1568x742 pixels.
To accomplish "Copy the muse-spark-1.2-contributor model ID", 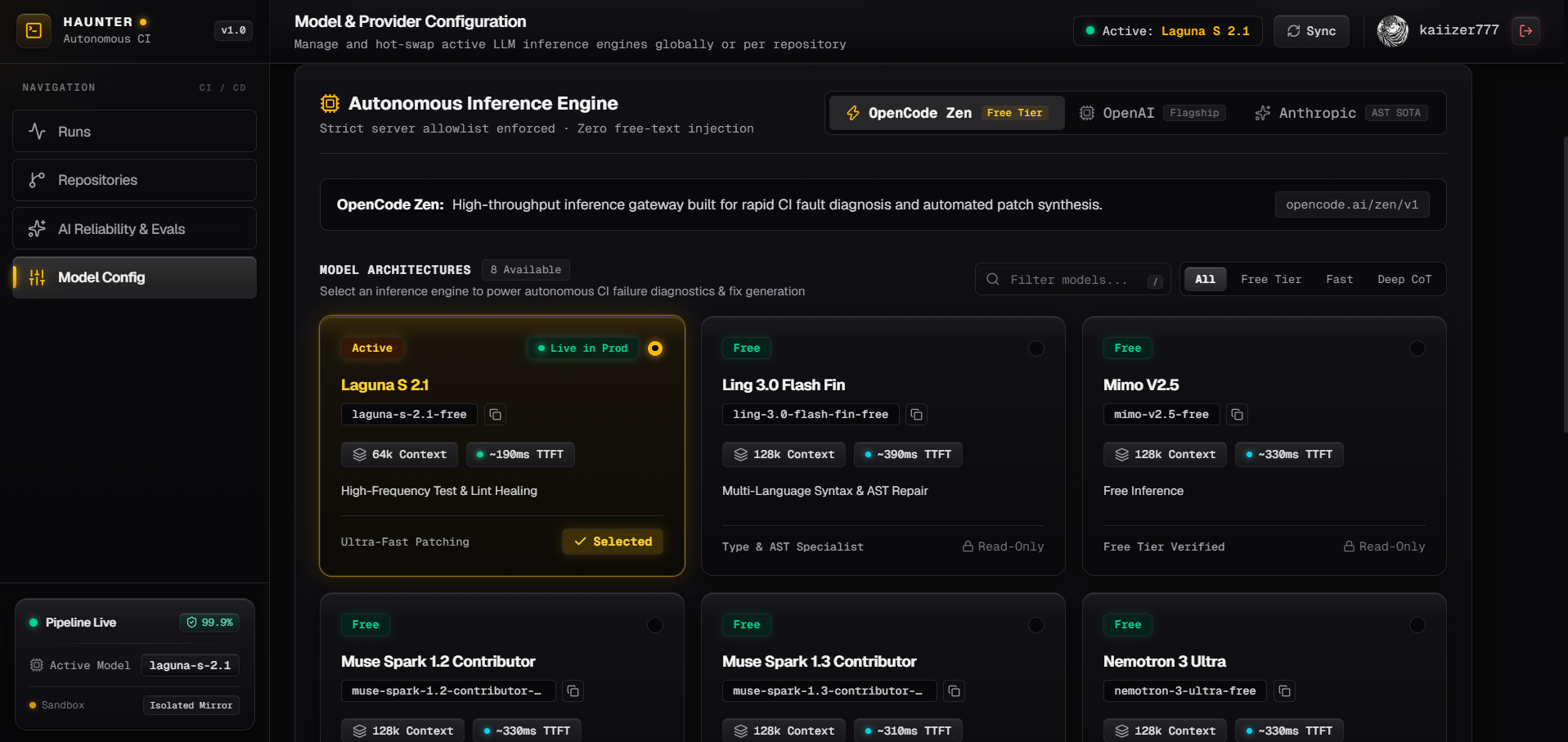I will tap(573, 691).
